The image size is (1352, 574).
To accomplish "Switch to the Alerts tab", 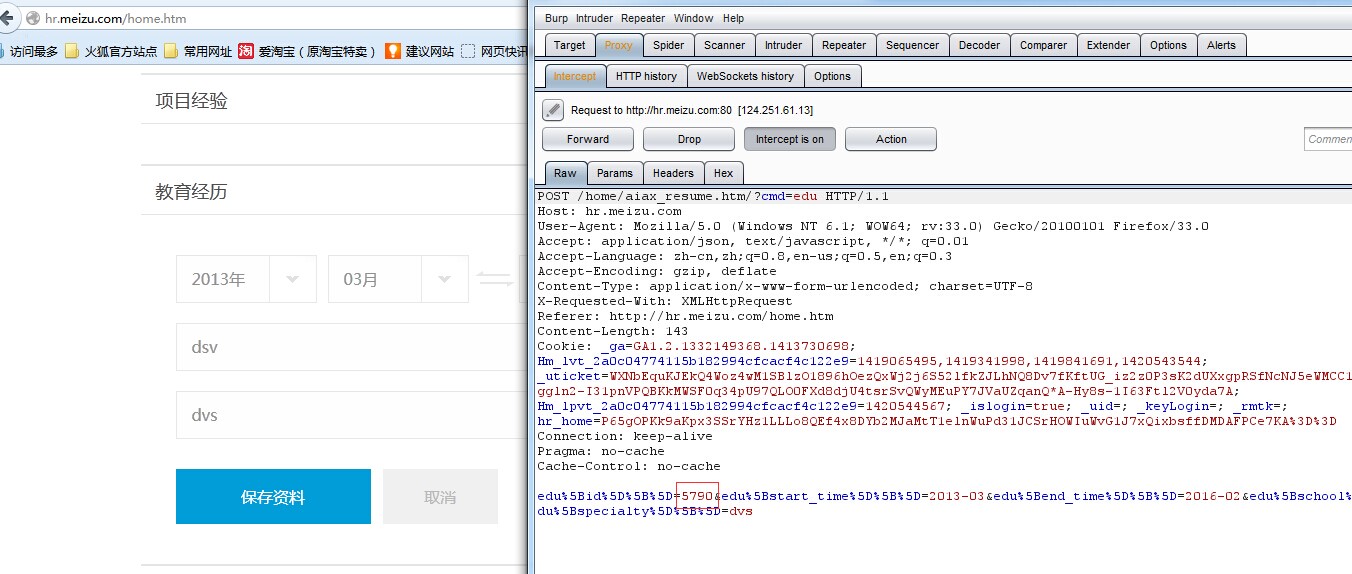I will tap(1222, 45).
